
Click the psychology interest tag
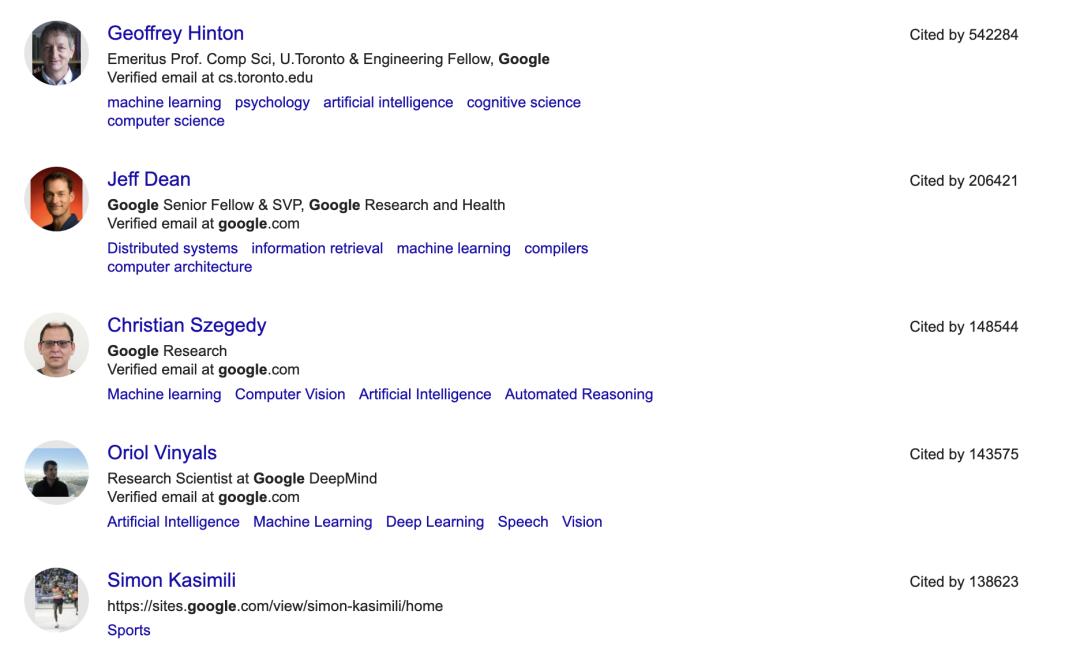coord(272,102)
